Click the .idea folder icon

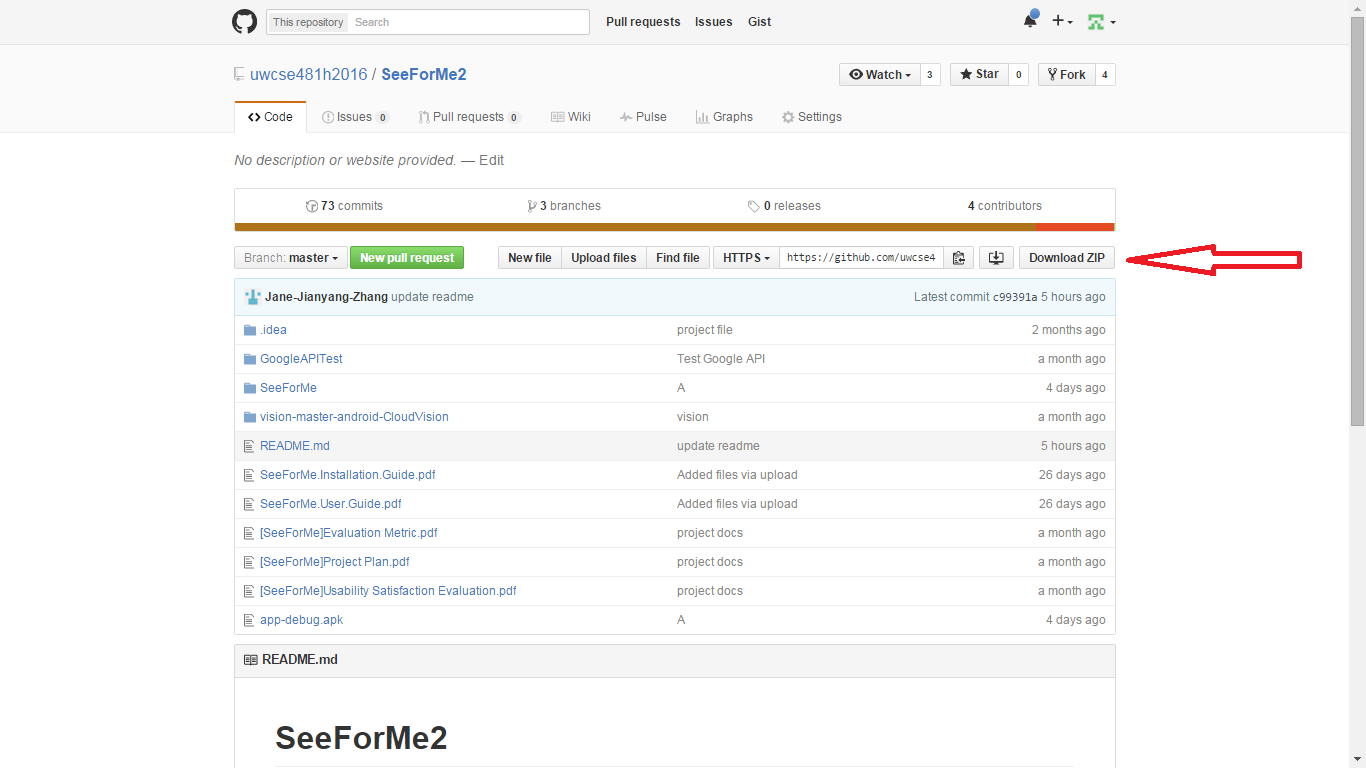click(x=250, y=330)
